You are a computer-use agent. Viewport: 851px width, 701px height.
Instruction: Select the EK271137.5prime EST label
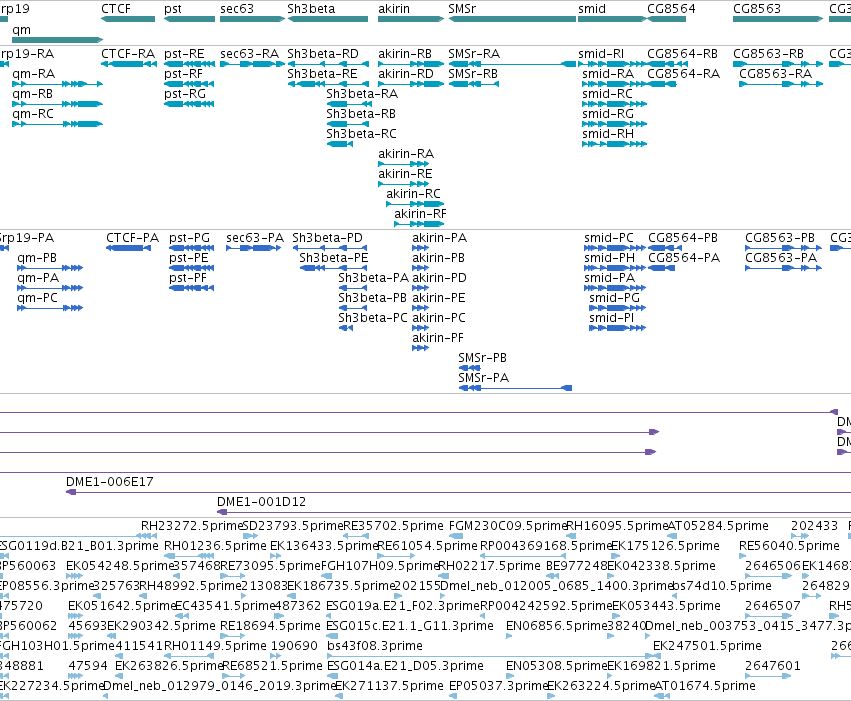point(389,686)
